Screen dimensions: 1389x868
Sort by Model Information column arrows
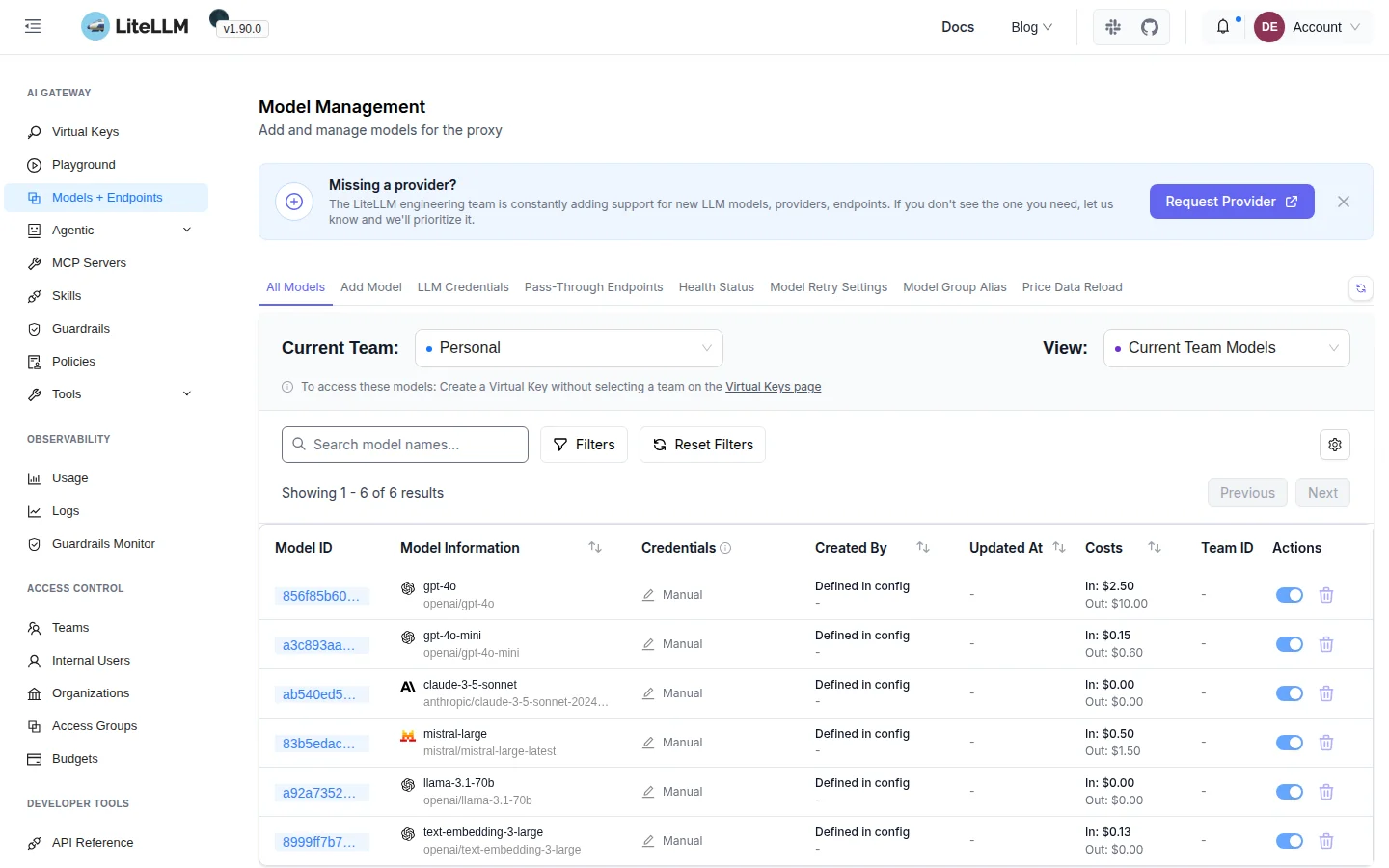(595, 548)
